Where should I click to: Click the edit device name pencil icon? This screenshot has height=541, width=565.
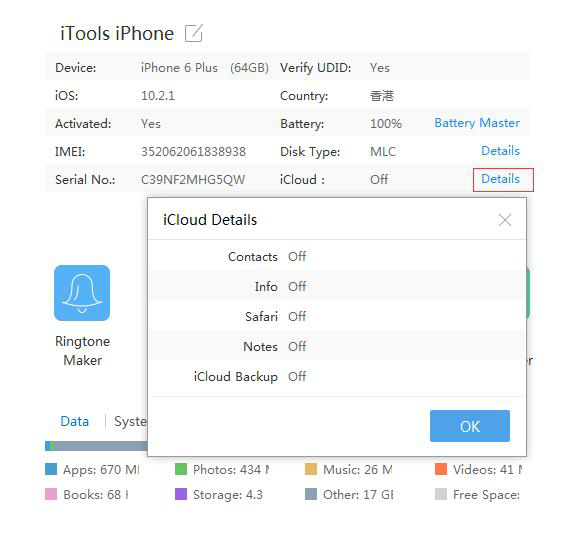coord(194,33)
